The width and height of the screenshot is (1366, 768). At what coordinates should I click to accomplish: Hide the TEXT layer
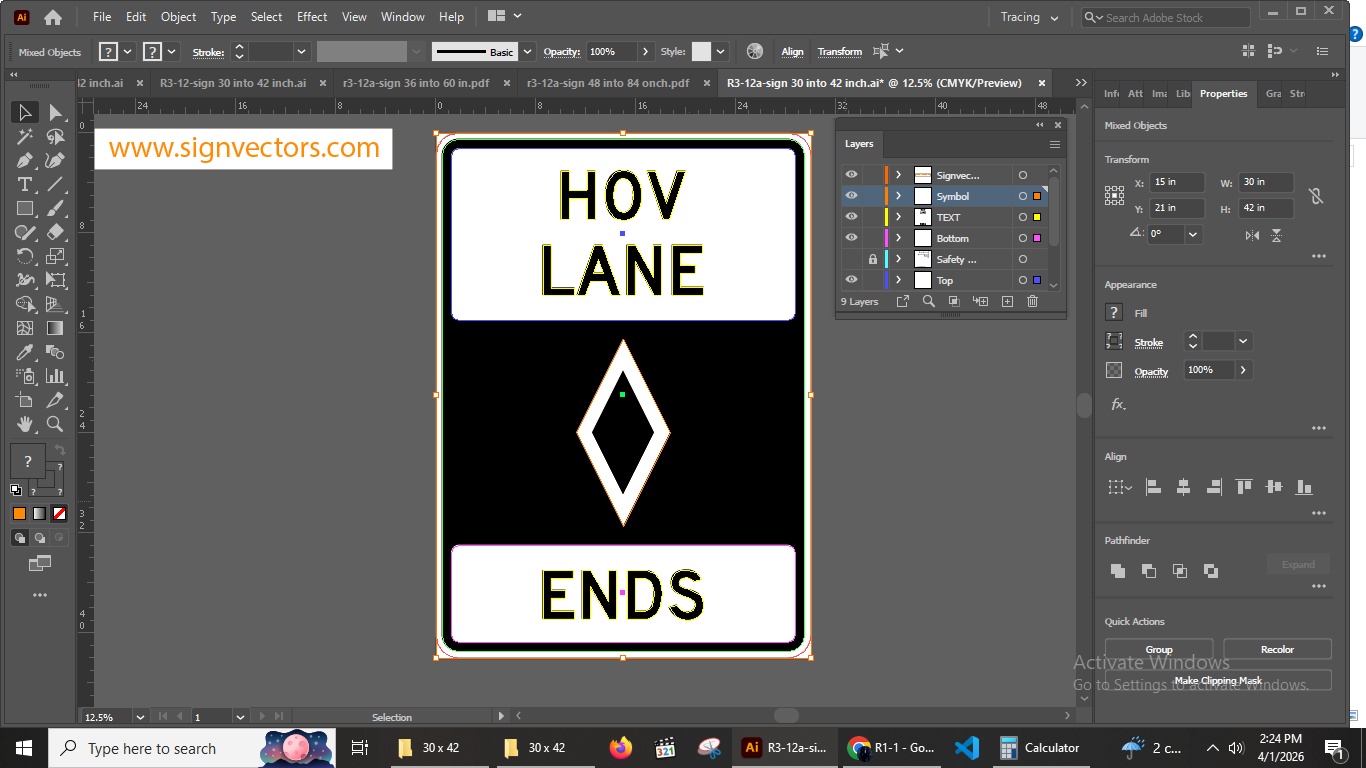point(851,217)
